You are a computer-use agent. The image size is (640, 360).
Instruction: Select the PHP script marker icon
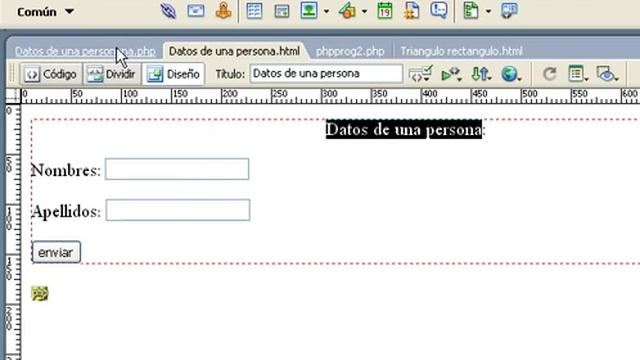(40, 293)
